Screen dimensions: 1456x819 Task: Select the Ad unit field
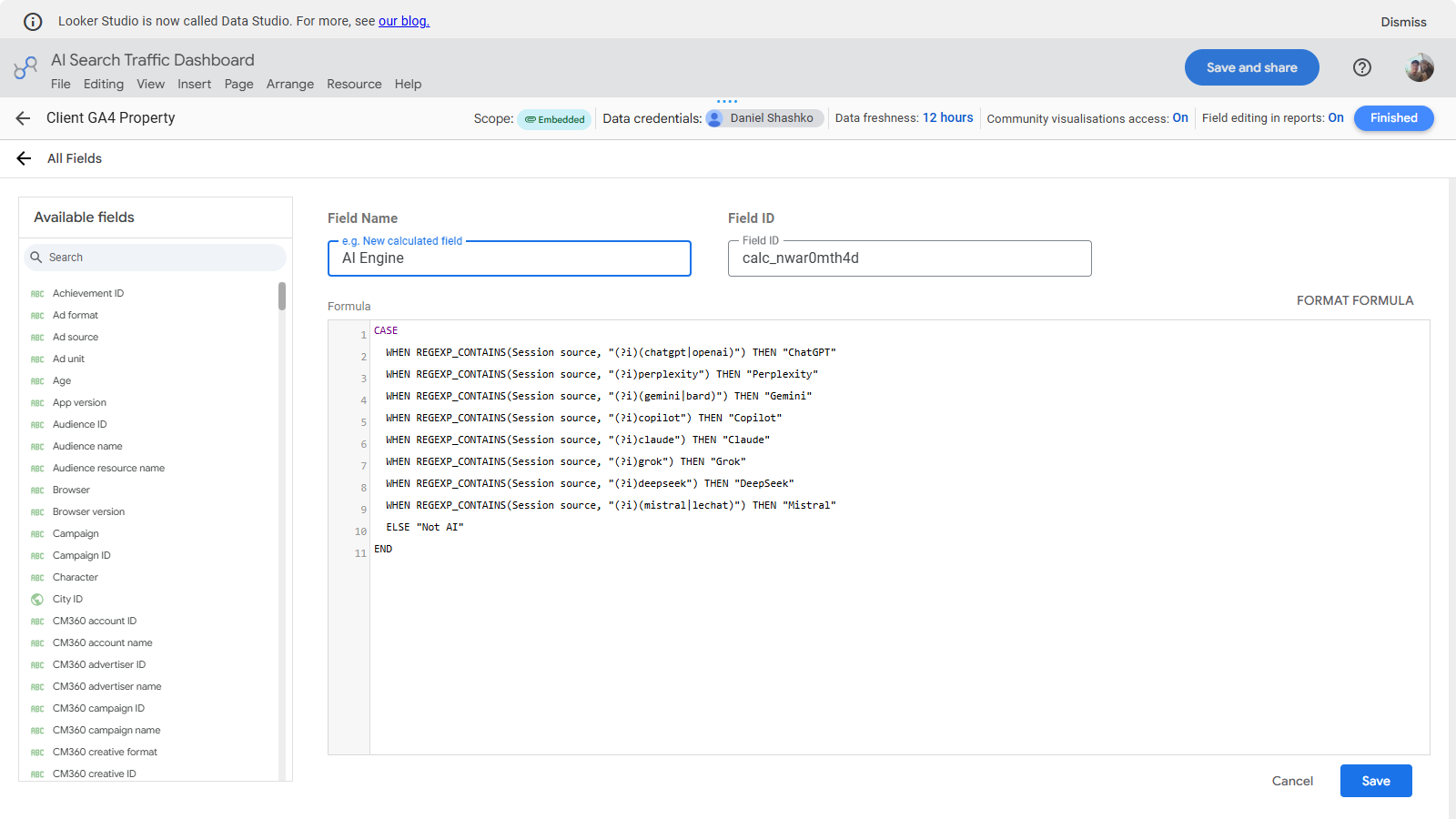click(68, 359)
